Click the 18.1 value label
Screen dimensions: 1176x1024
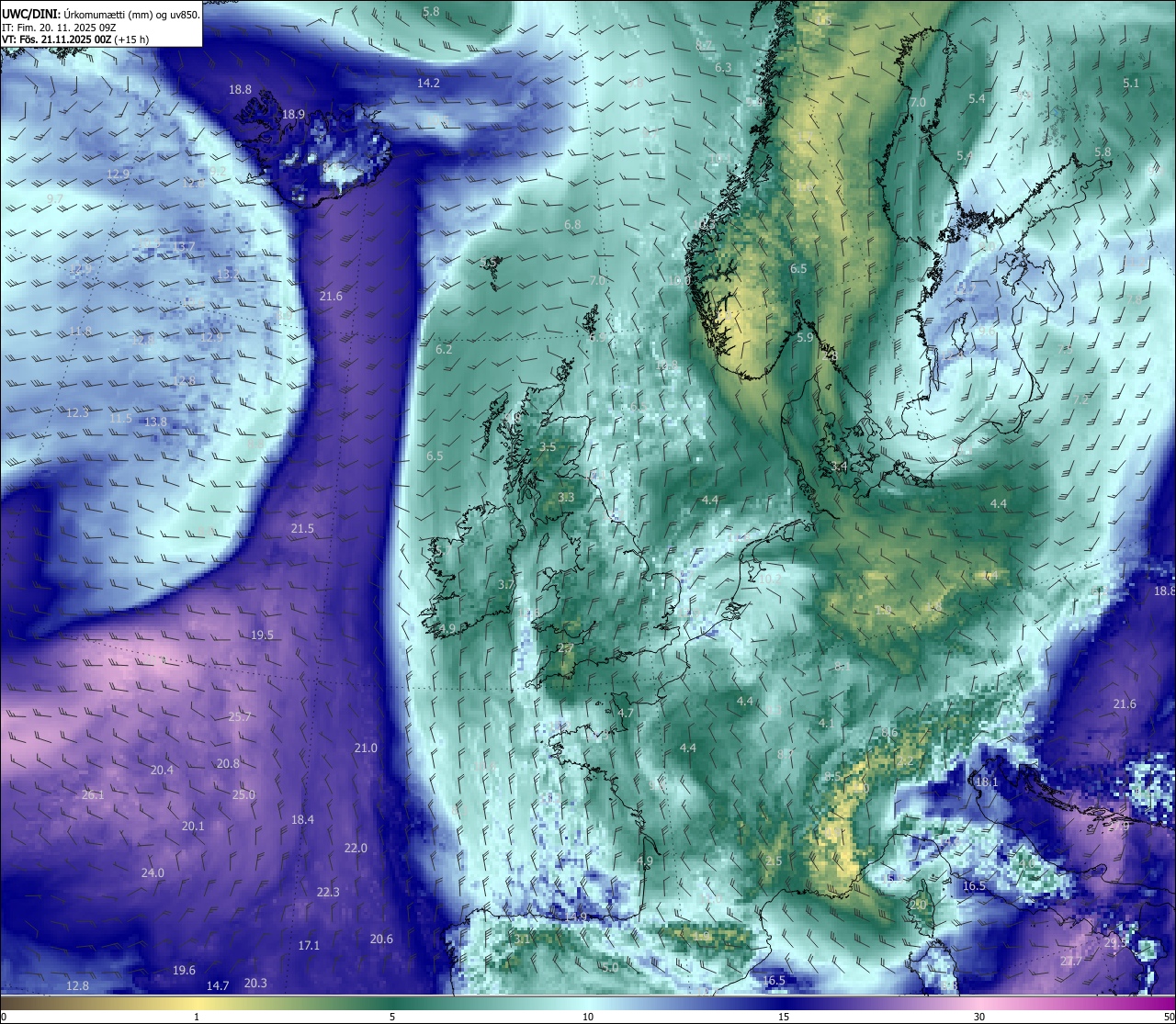(x=986, y=782)
